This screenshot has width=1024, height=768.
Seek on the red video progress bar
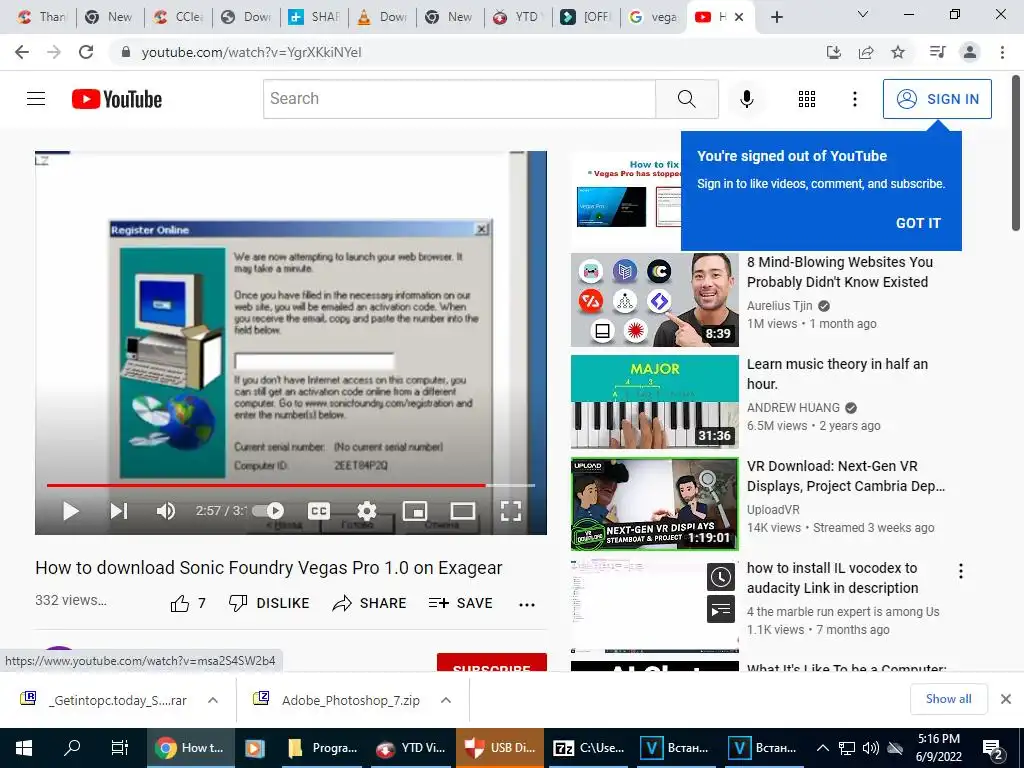point(291,485)
